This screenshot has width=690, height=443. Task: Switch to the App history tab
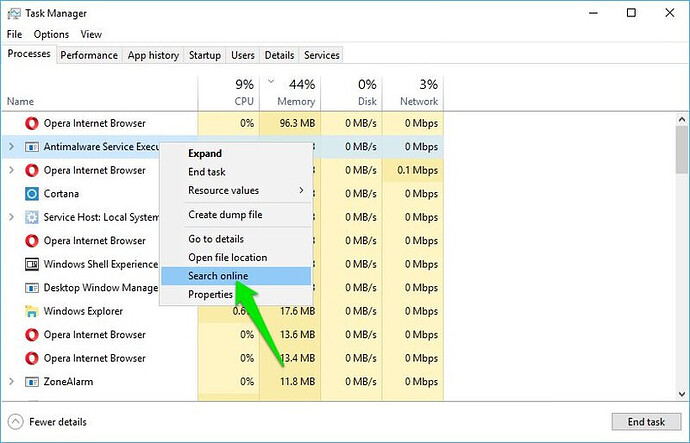[x=153, y=55]
